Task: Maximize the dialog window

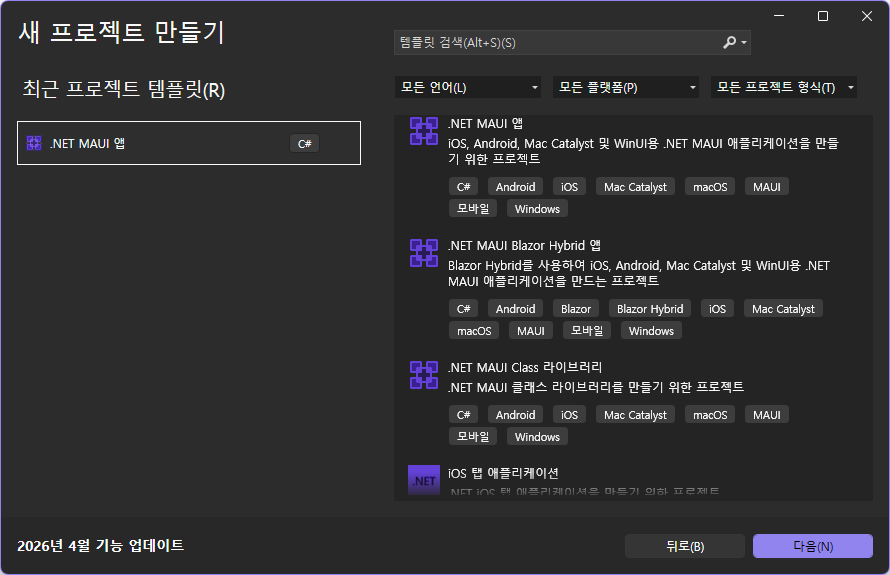Action: click(x=823, y=16)
